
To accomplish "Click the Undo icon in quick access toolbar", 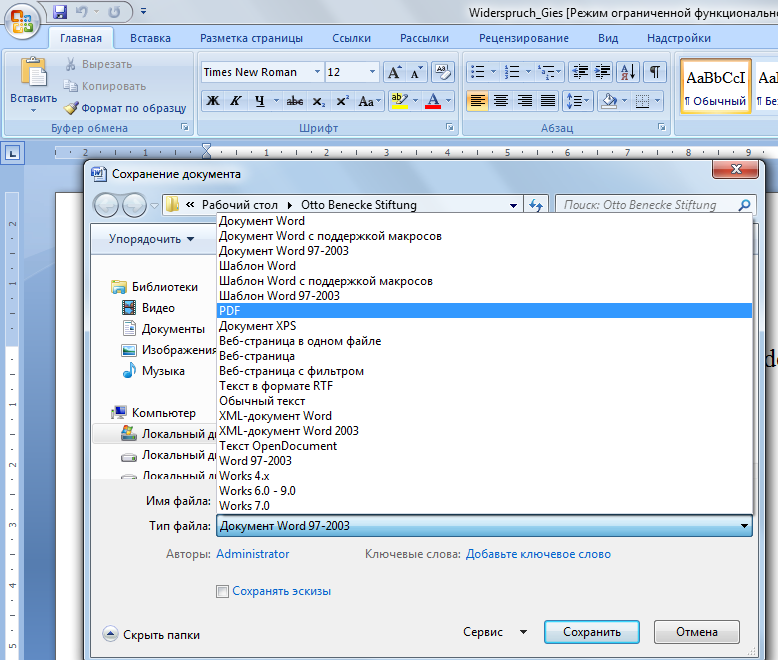I will click(82, 11).
